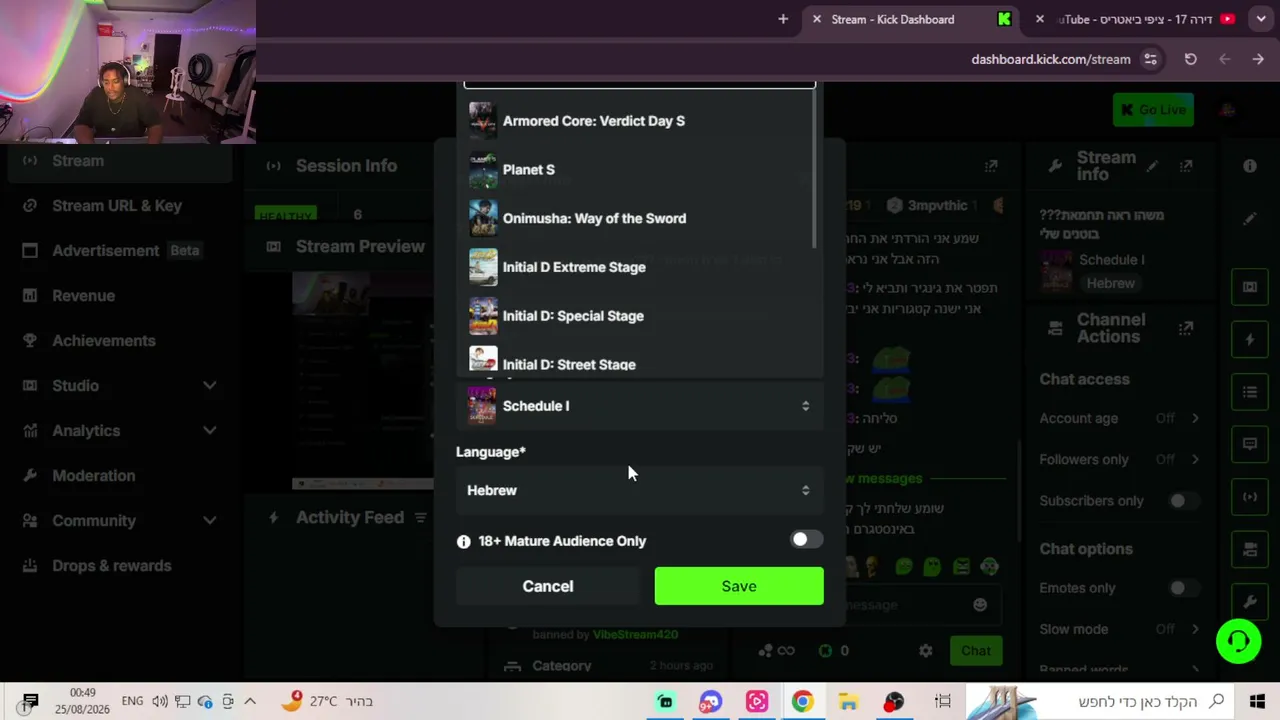
Task: Toggle Emotes only chat switch
Action: (x=1183, y=588)
